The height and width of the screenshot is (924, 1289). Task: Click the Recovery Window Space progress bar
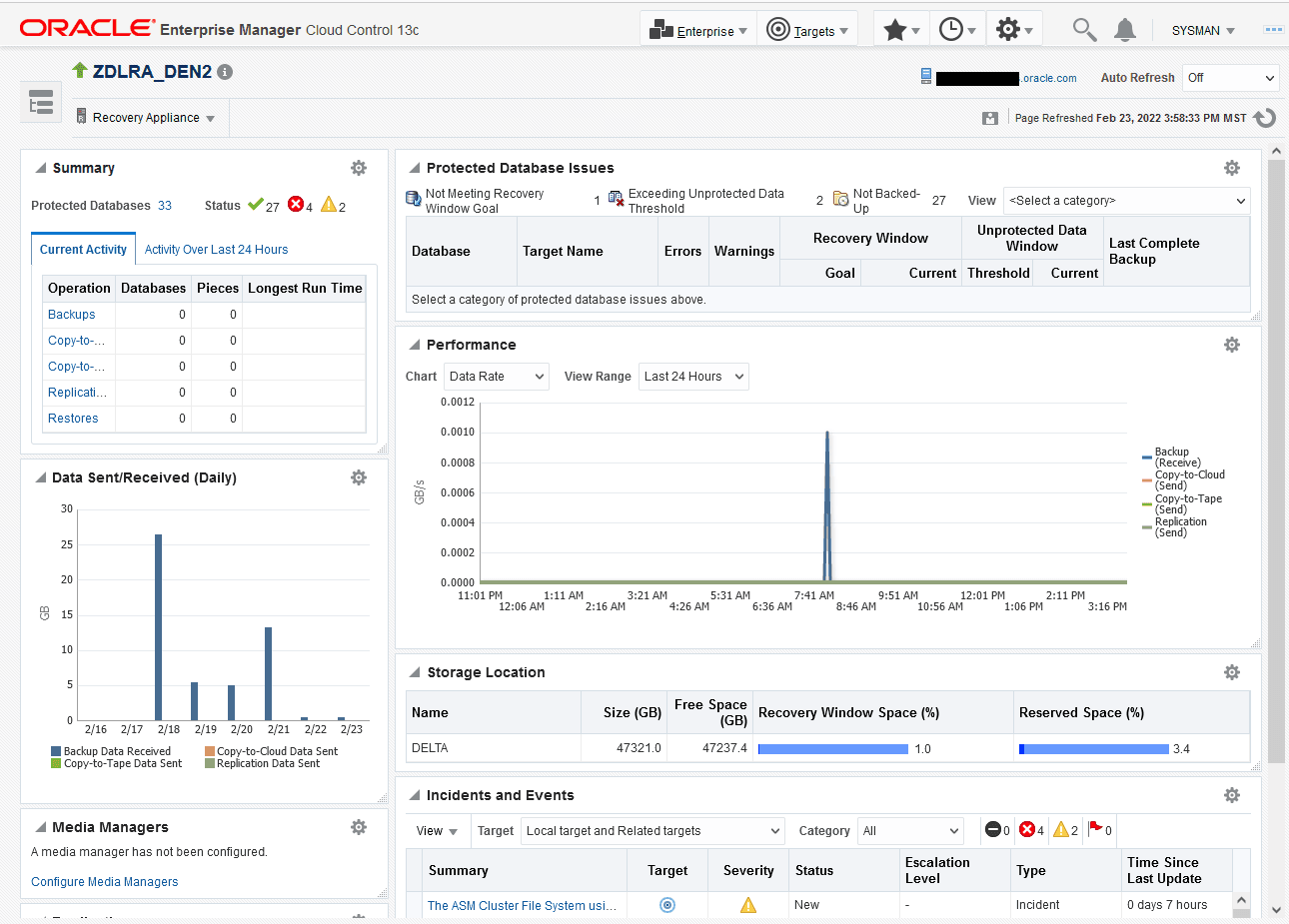[x=833, y=749]
